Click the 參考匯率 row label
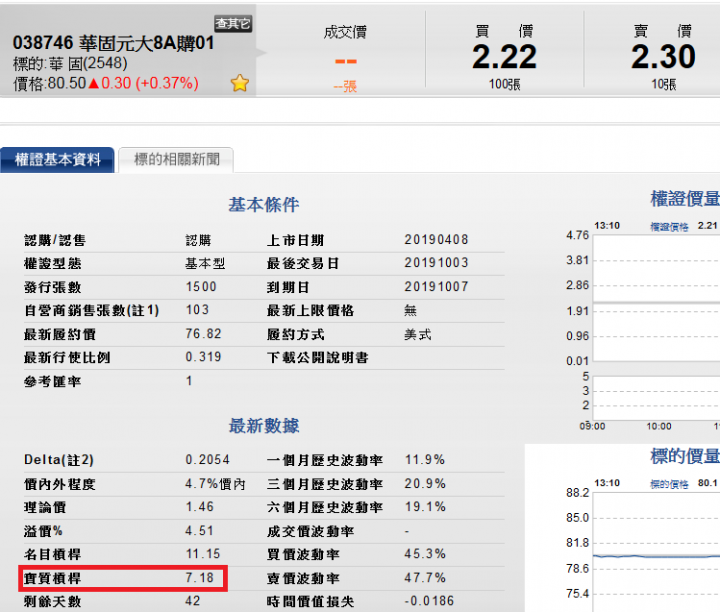This screenshot has height=612, width=720. click(x=52, y=382)
